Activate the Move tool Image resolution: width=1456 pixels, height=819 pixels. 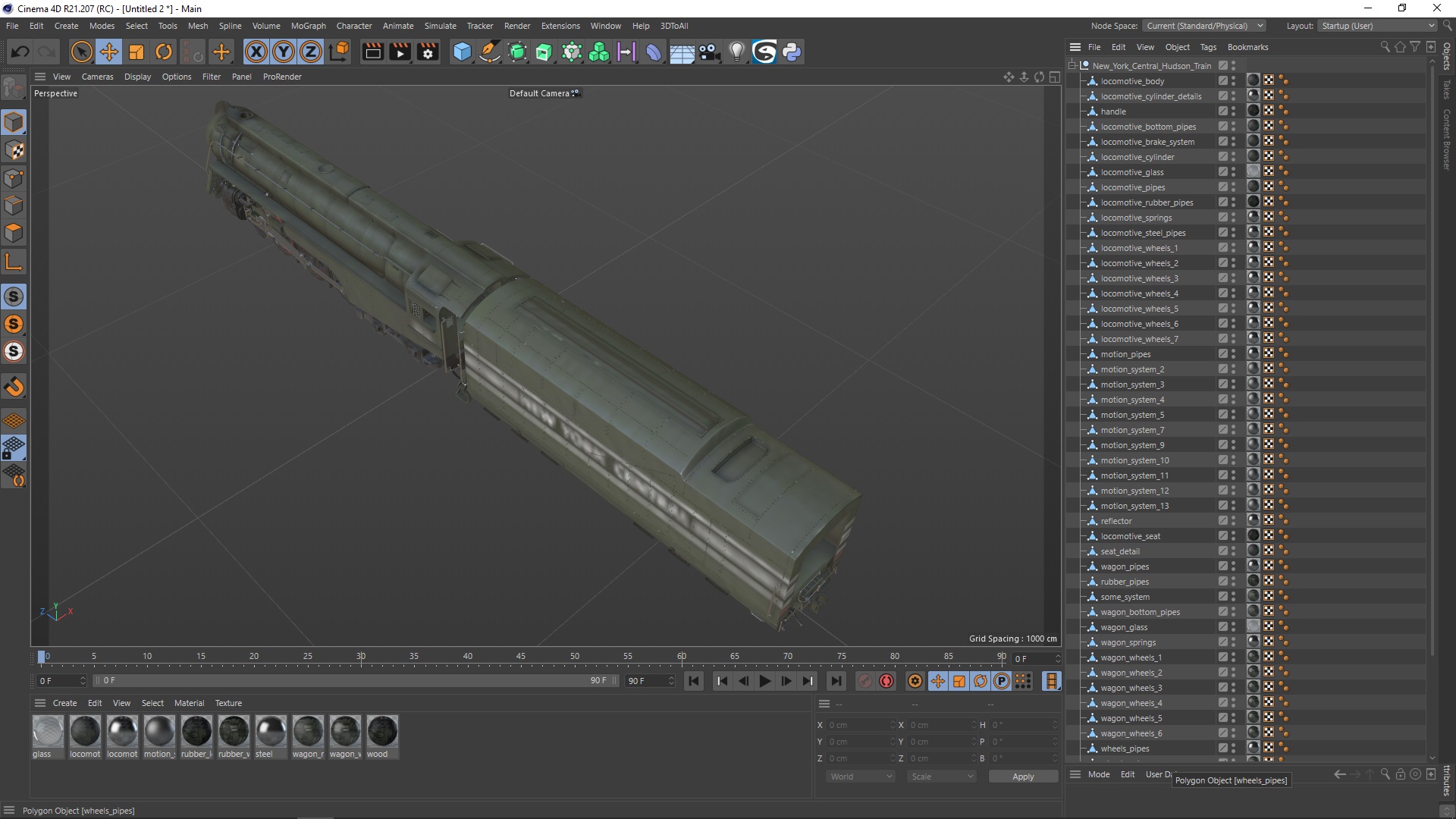click(109, 52)
